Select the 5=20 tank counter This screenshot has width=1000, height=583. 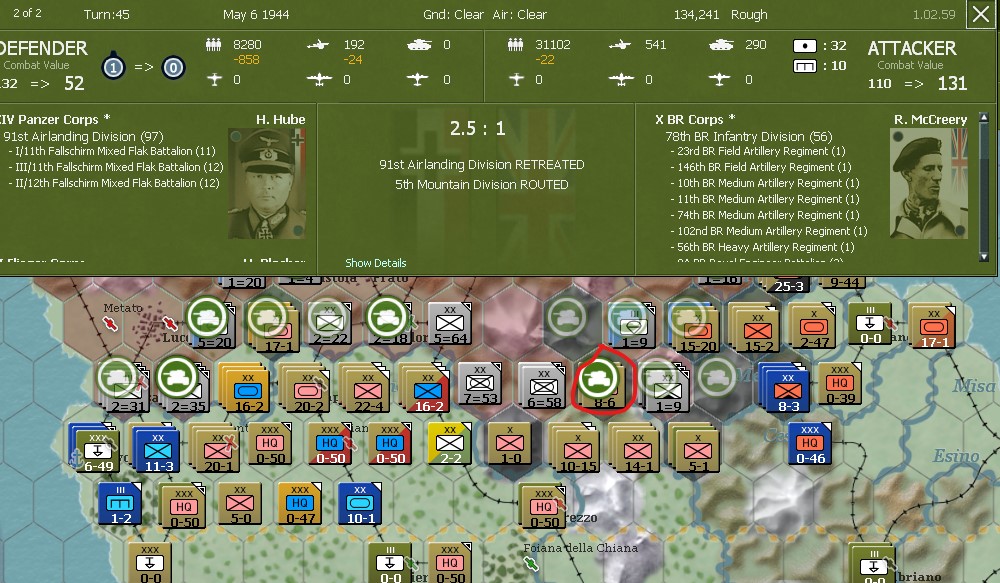[x=210, y=325]
